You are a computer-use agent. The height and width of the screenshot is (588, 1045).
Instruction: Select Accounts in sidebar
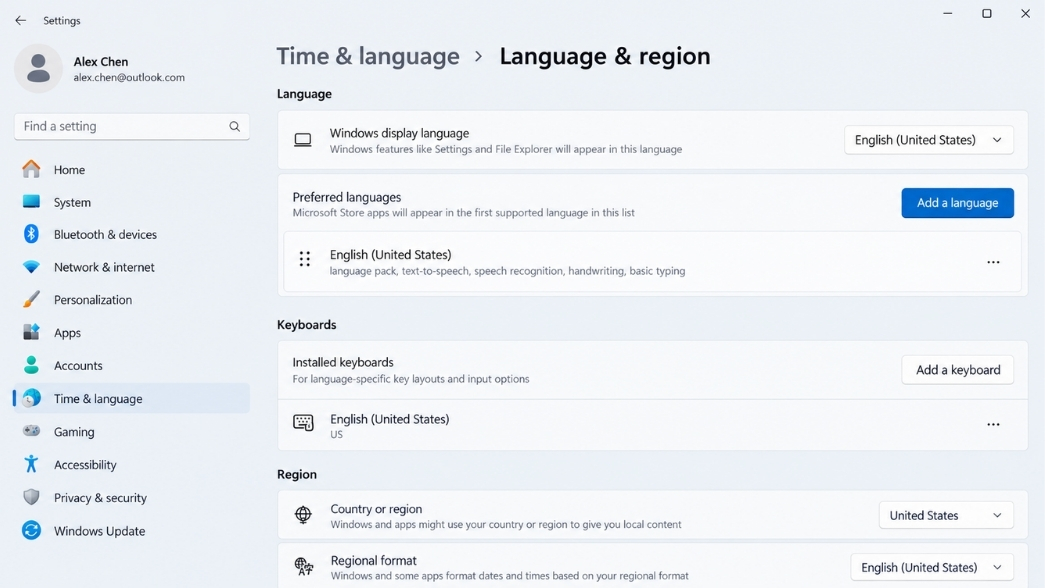131,365
